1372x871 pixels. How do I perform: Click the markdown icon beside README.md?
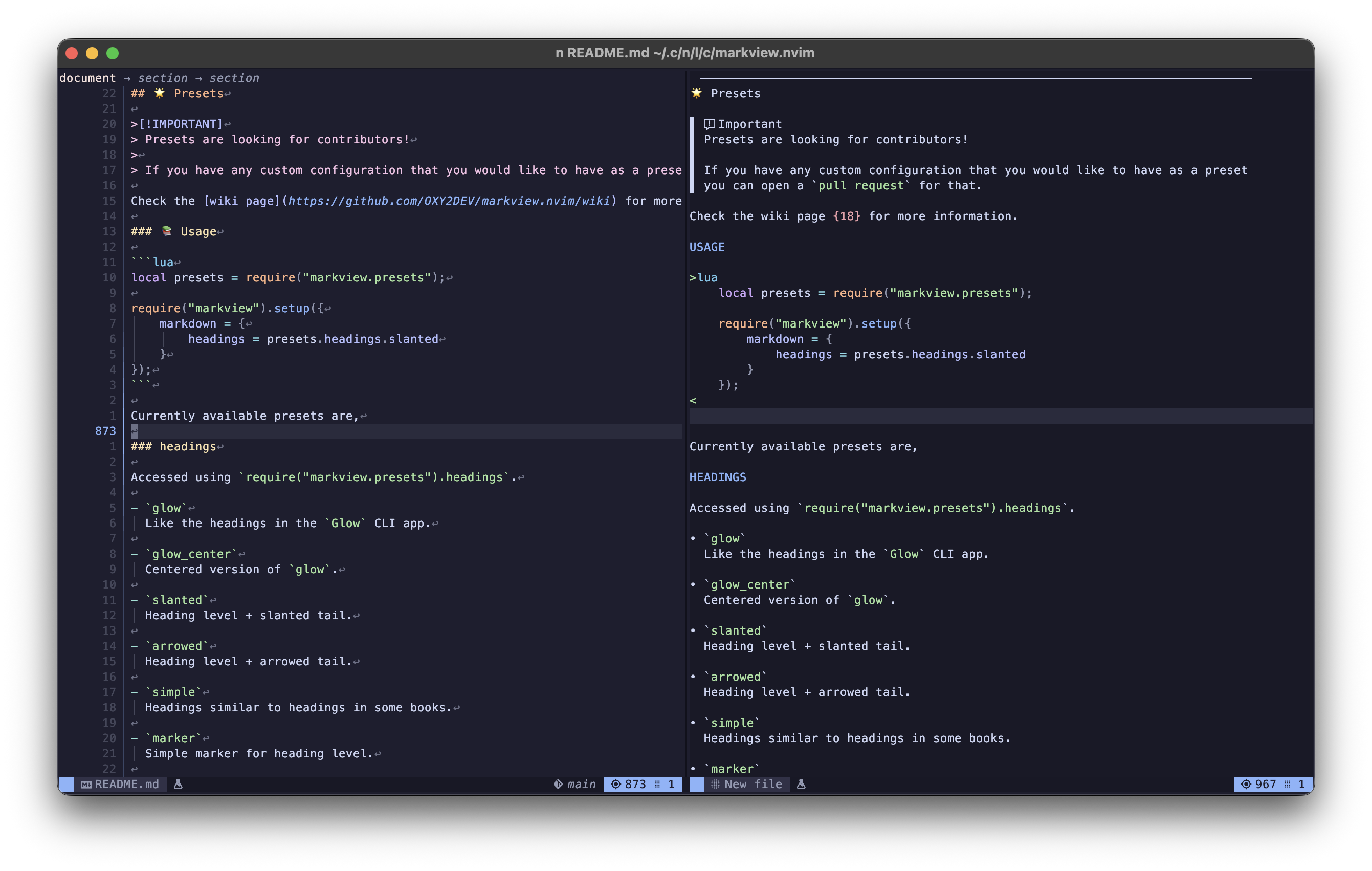(86, 785)
